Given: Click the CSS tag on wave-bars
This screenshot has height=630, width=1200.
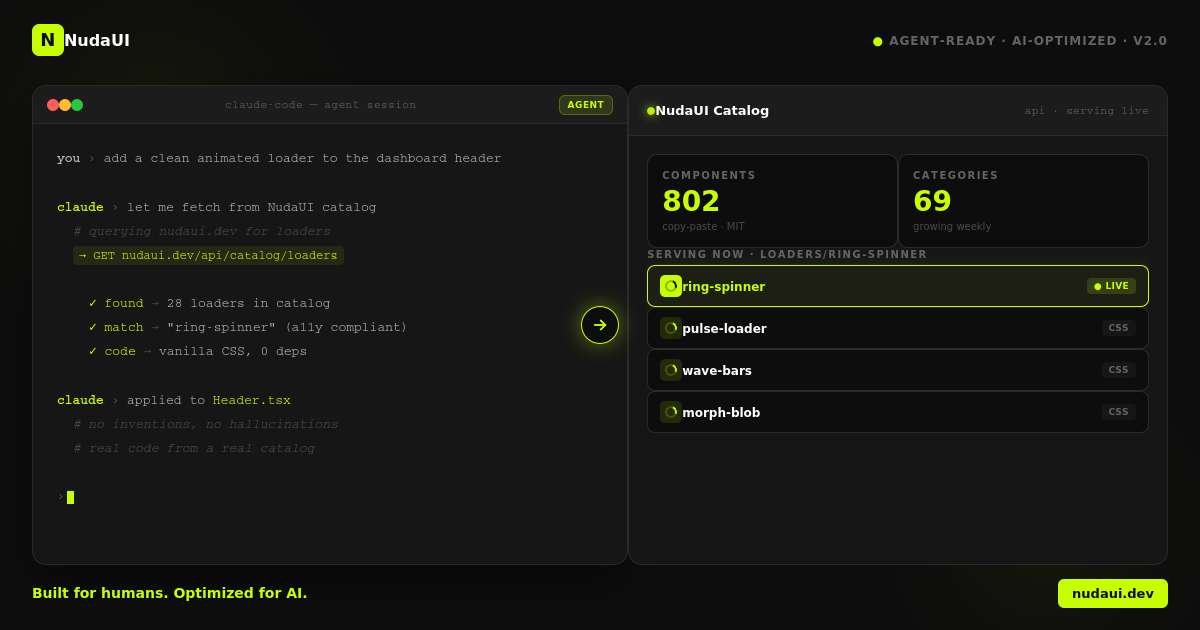Looking at the screenshot, I should 1119,370.
